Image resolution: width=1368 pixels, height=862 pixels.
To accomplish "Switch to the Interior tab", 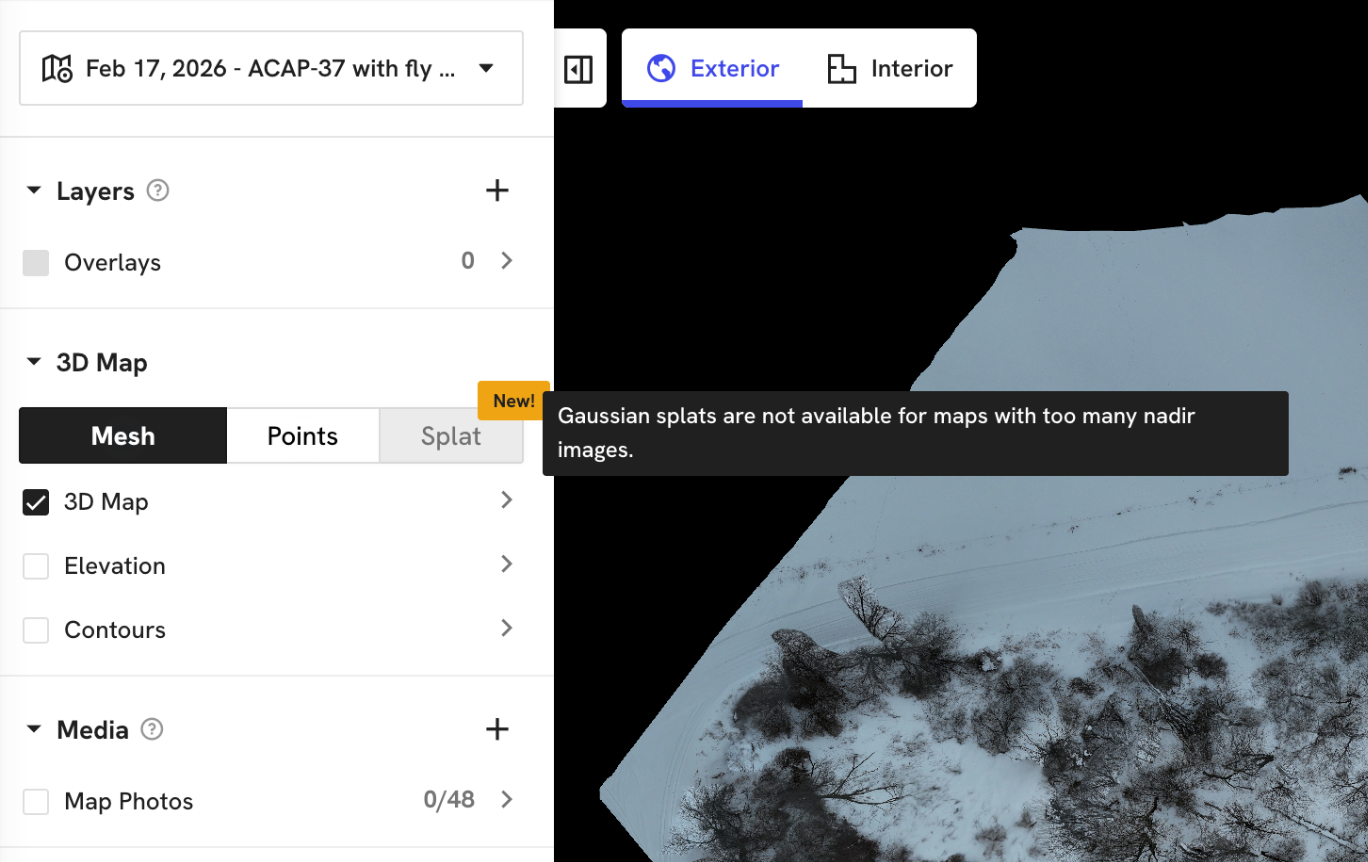I will point(890,69).
